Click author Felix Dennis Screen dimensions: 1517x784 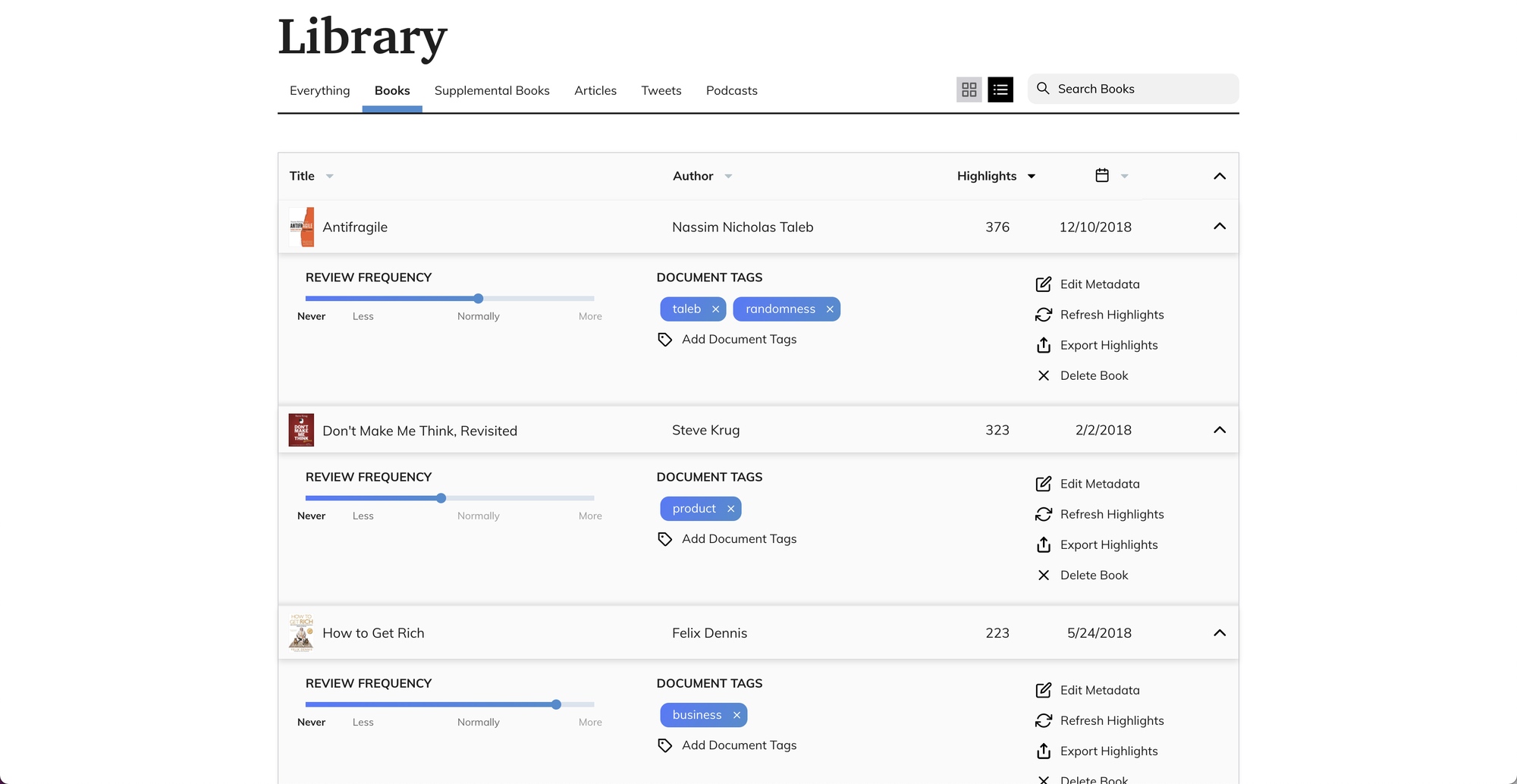710,633
